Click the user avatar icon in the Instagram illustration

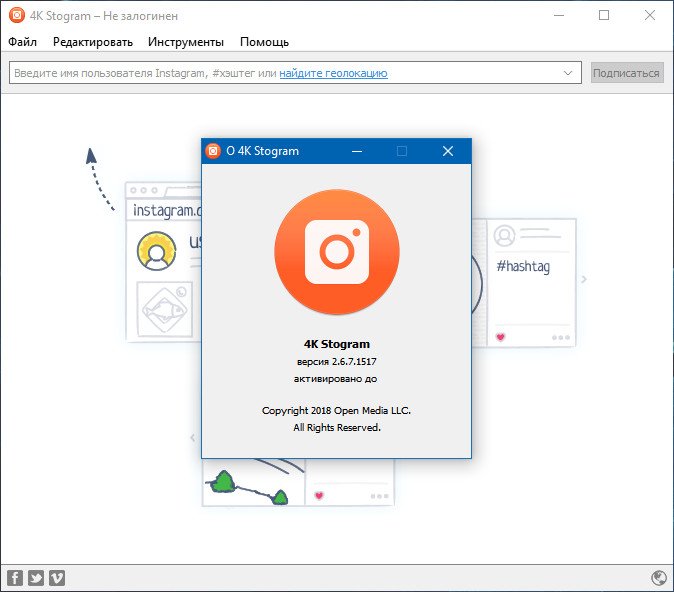(156, 251)
